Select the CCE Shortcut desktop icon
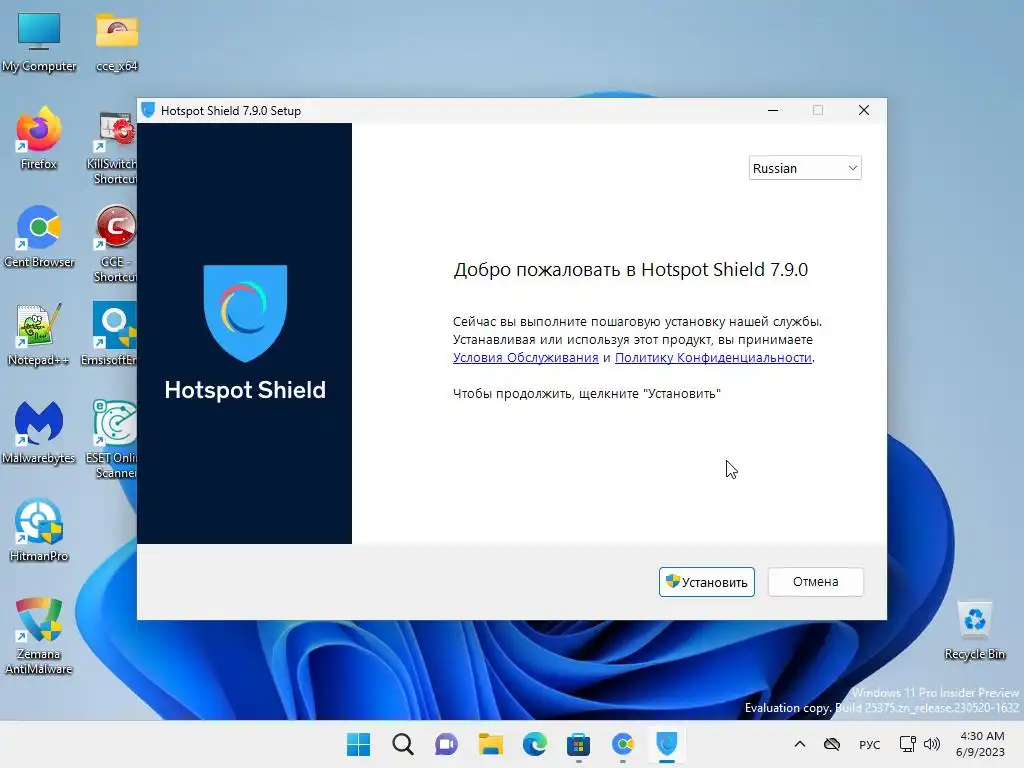Screen dimensions: 1024x768 click(x=115, y=244)
